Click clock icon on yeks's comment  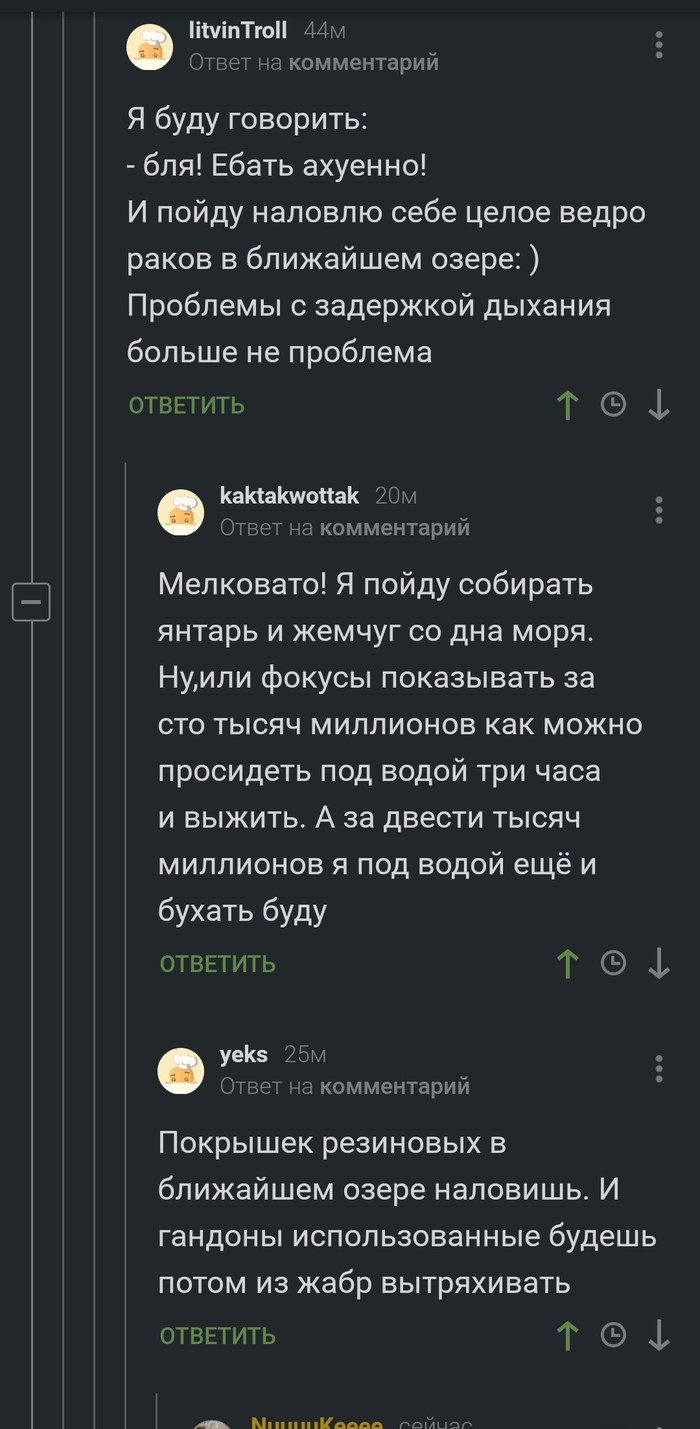point(613,1335)
